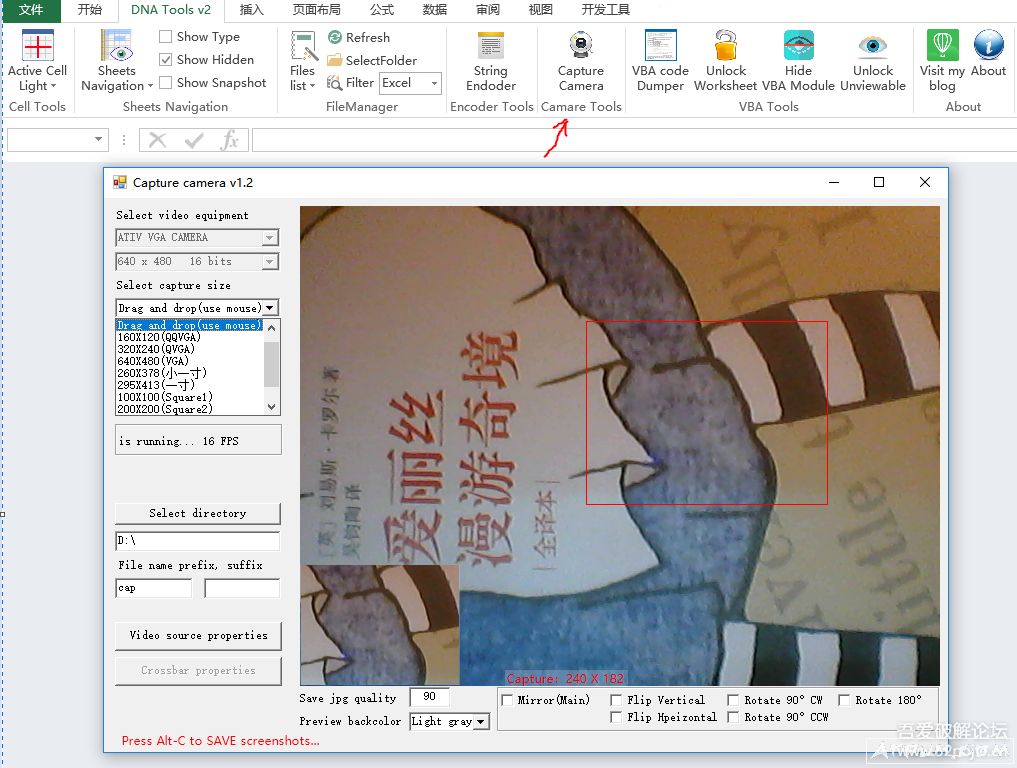Image resolution: width=1017 pixels, height=768 pixels.
Task: Open the 开发工具 ribbon tab
Action: click(605, 10)
